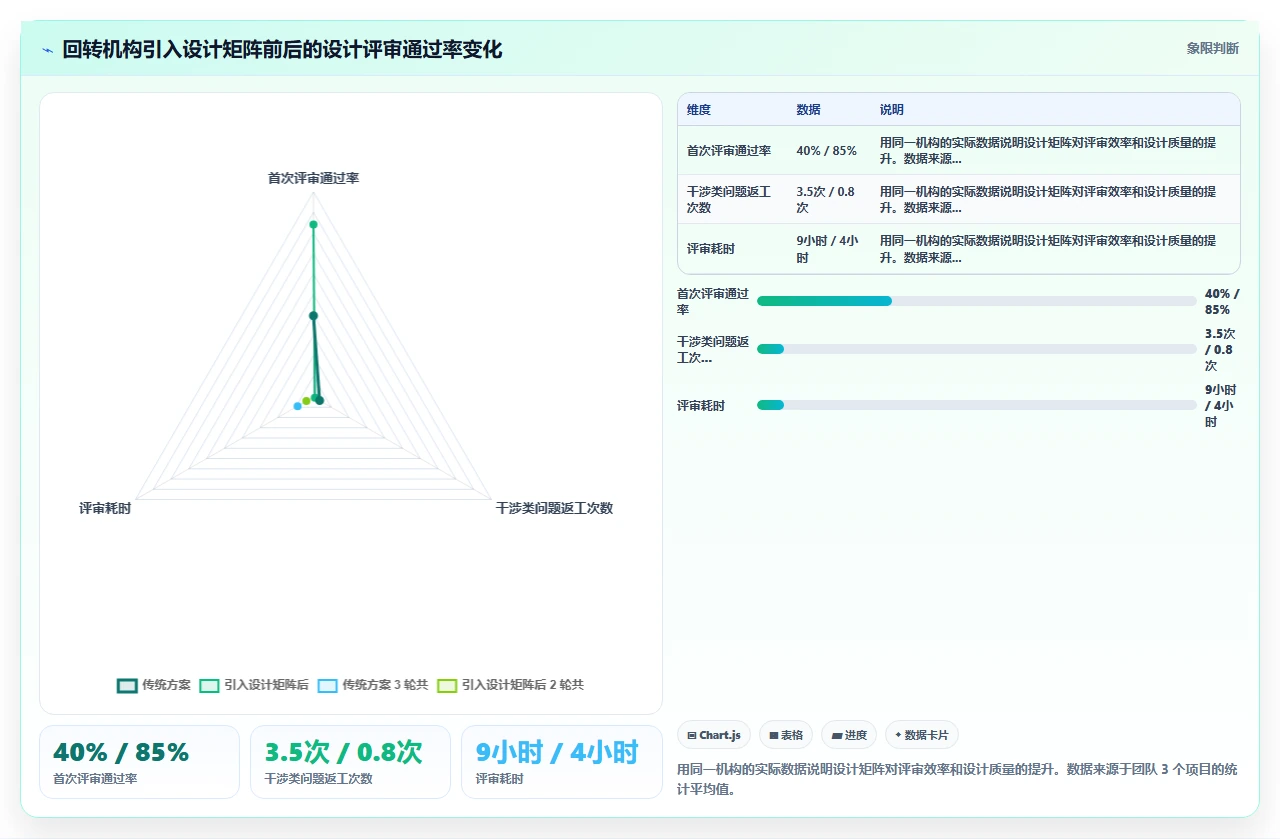Select the 9小时 / 4小时 stat card

[x=561, y=762]
